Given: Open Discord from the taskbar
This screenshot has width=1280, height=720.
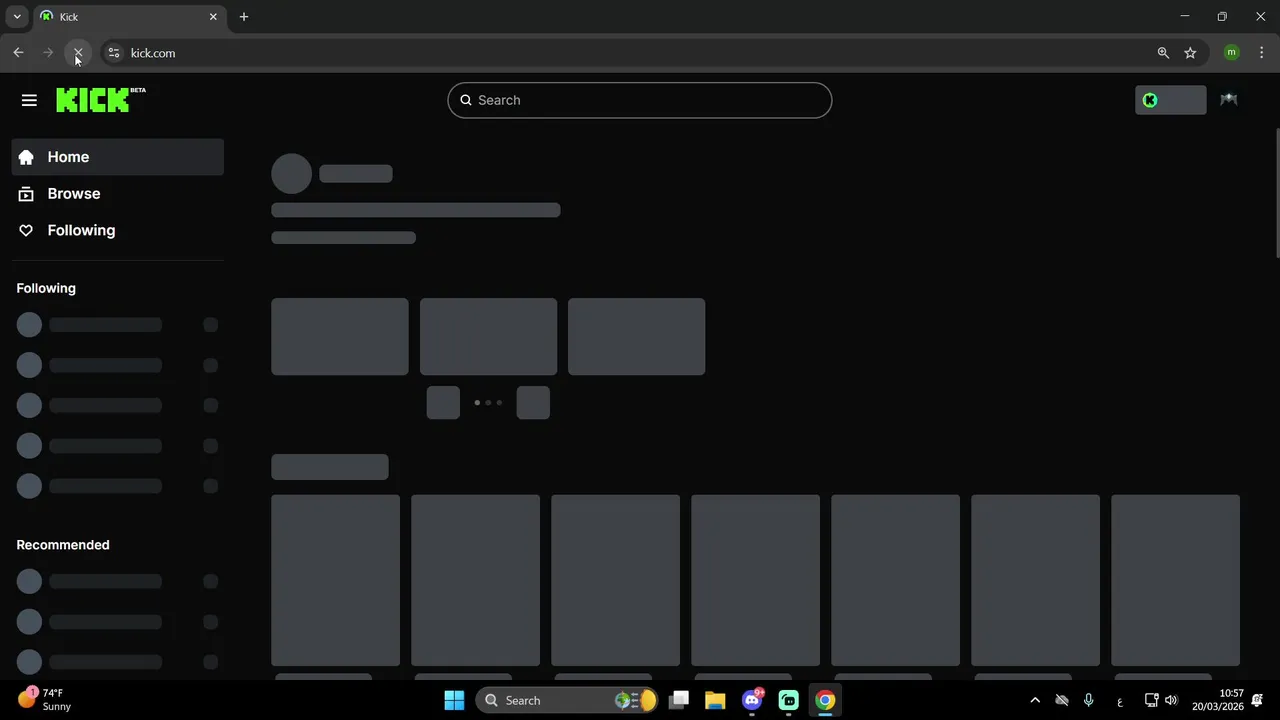Looking at the screenshot, I should click(x=752, y=700).
